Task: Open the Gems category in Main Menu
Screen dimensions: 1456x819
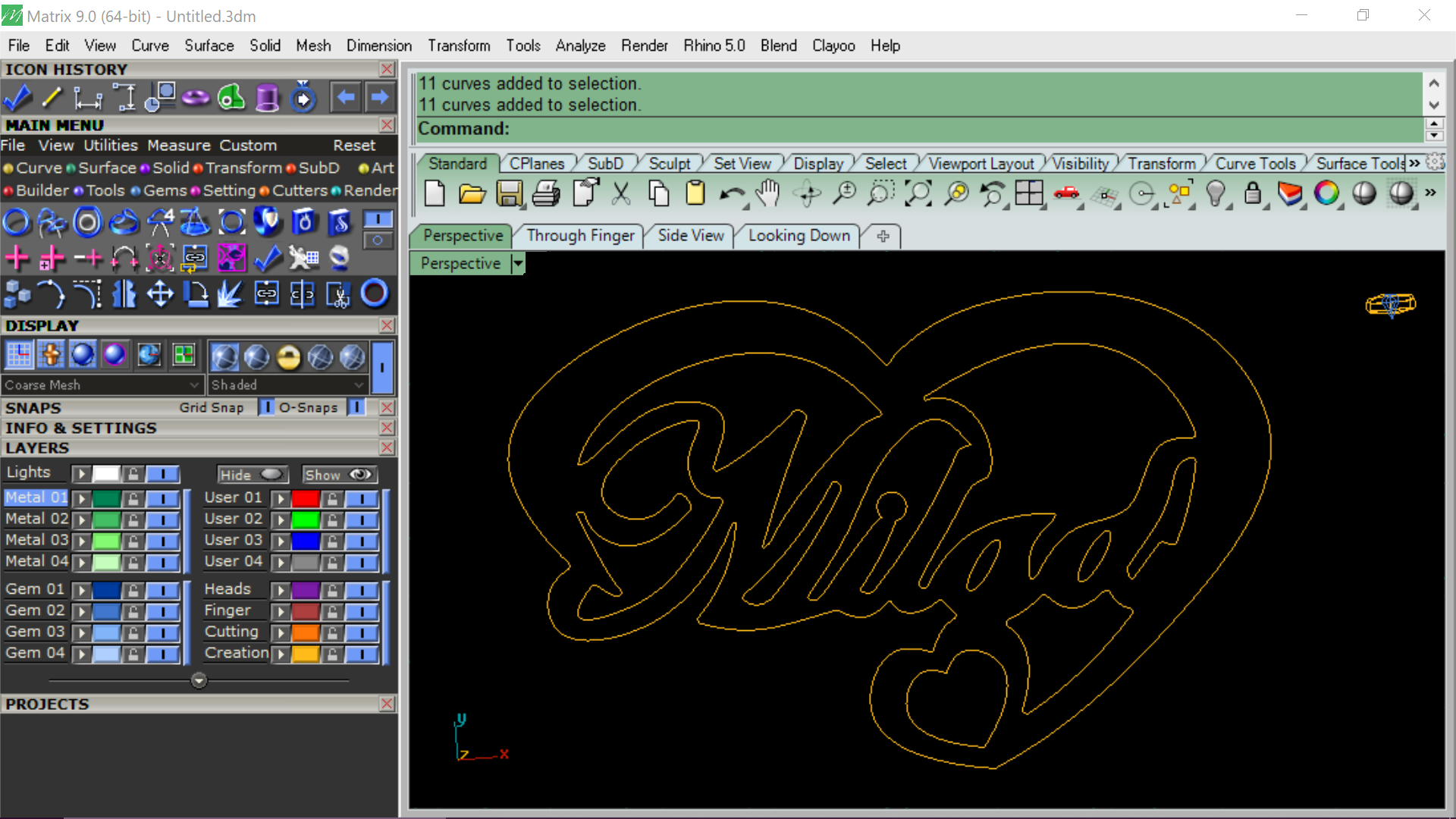Action: point(165,190)
